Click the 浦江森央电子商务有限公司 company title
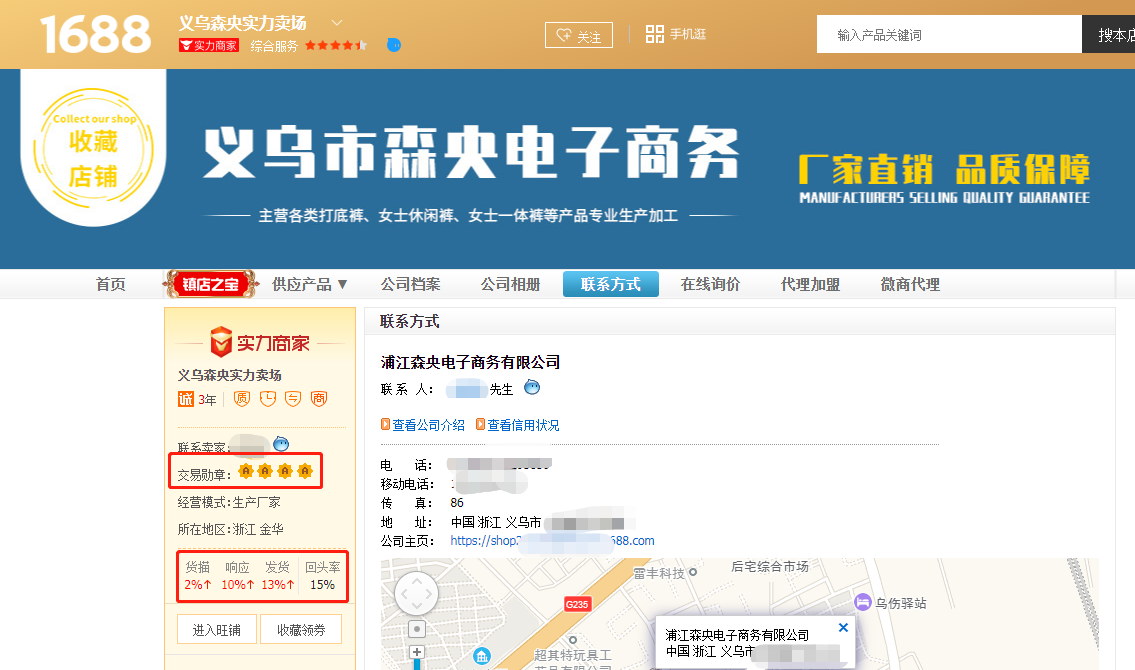This screenshot has height=670, width=1135. click(471, 362)
